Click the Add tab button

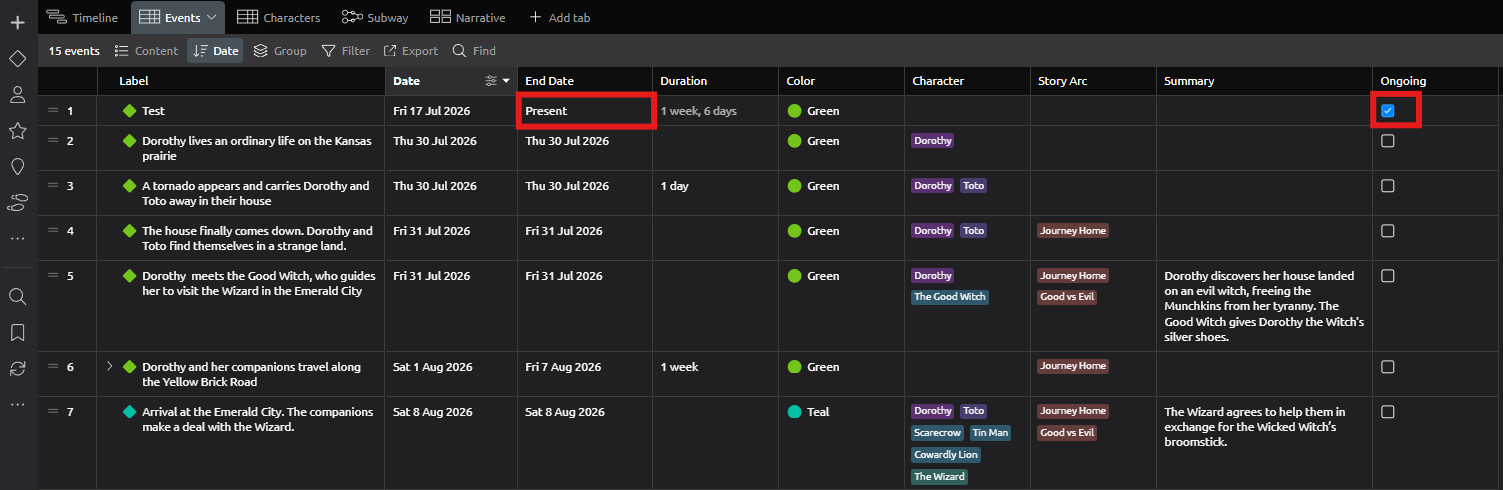click(559, 17)
